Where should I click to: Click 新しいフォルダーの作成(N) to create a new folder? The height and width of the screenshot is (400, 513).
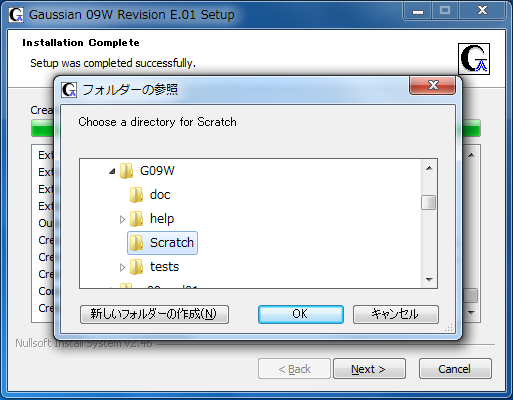(x=154, y=314)
